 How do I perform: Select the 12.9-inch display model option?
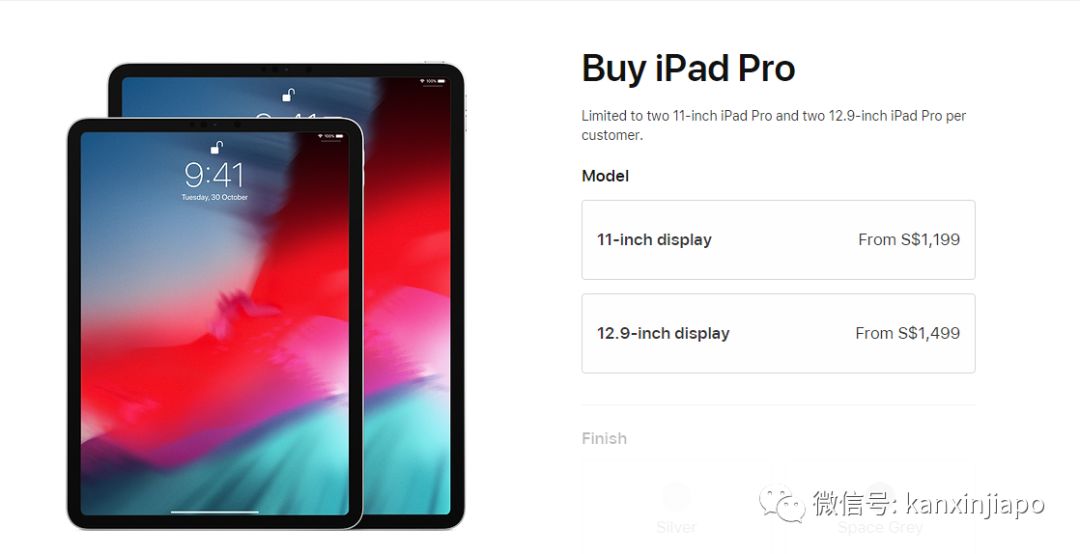[x=778, y=334]
